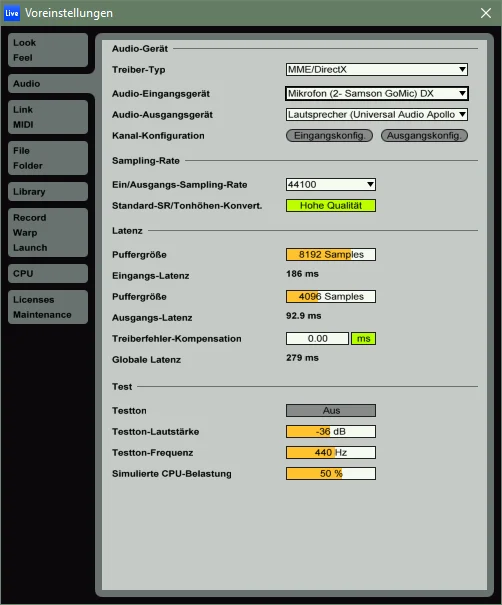502x605 pixels.
Task: Open the Audio-Ausgangsgerät Lautsprecher dropdown
Action: (x=377, y=115)
